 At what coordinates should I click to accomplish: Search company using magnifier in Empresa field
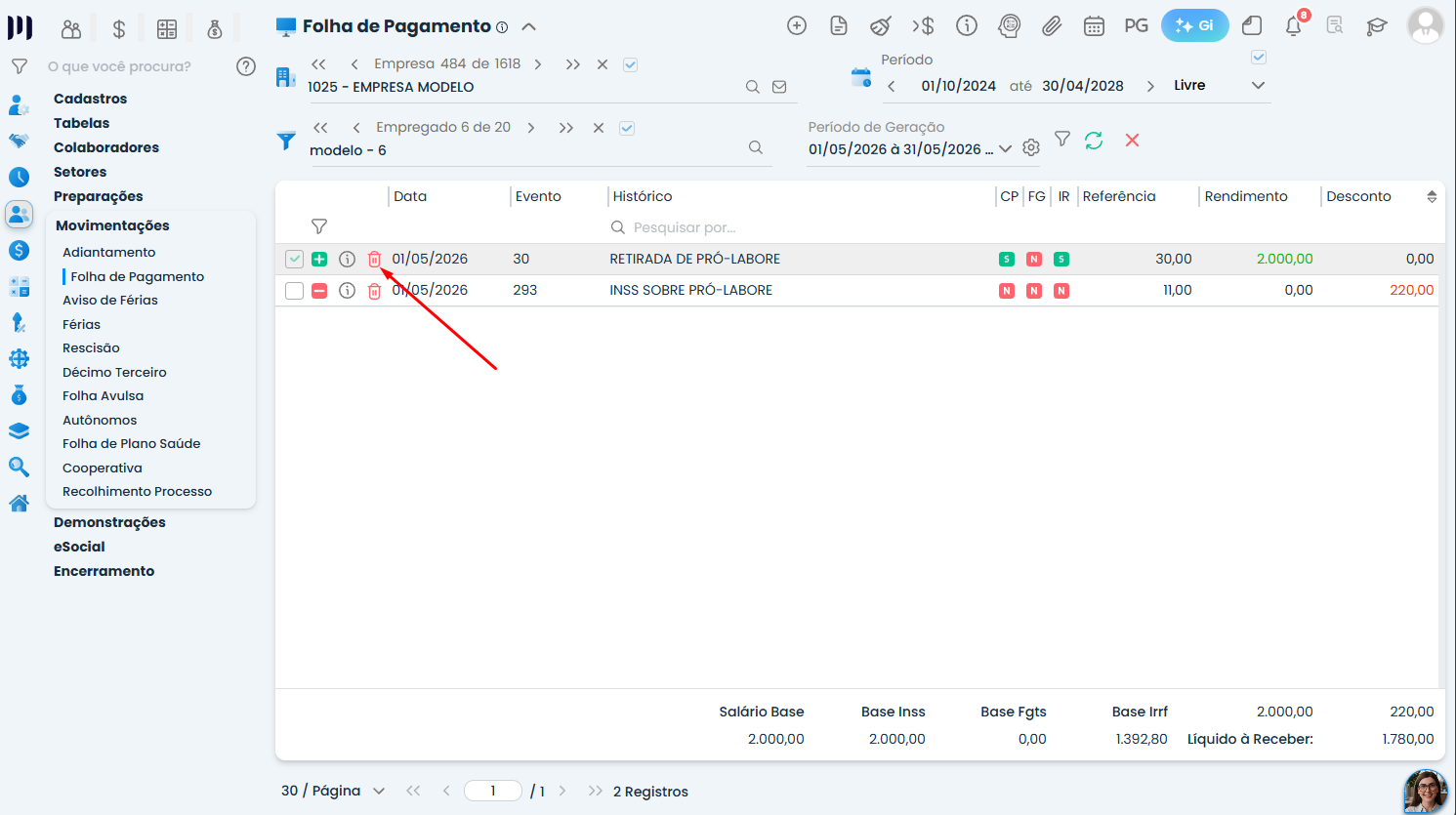coord(753,87)
